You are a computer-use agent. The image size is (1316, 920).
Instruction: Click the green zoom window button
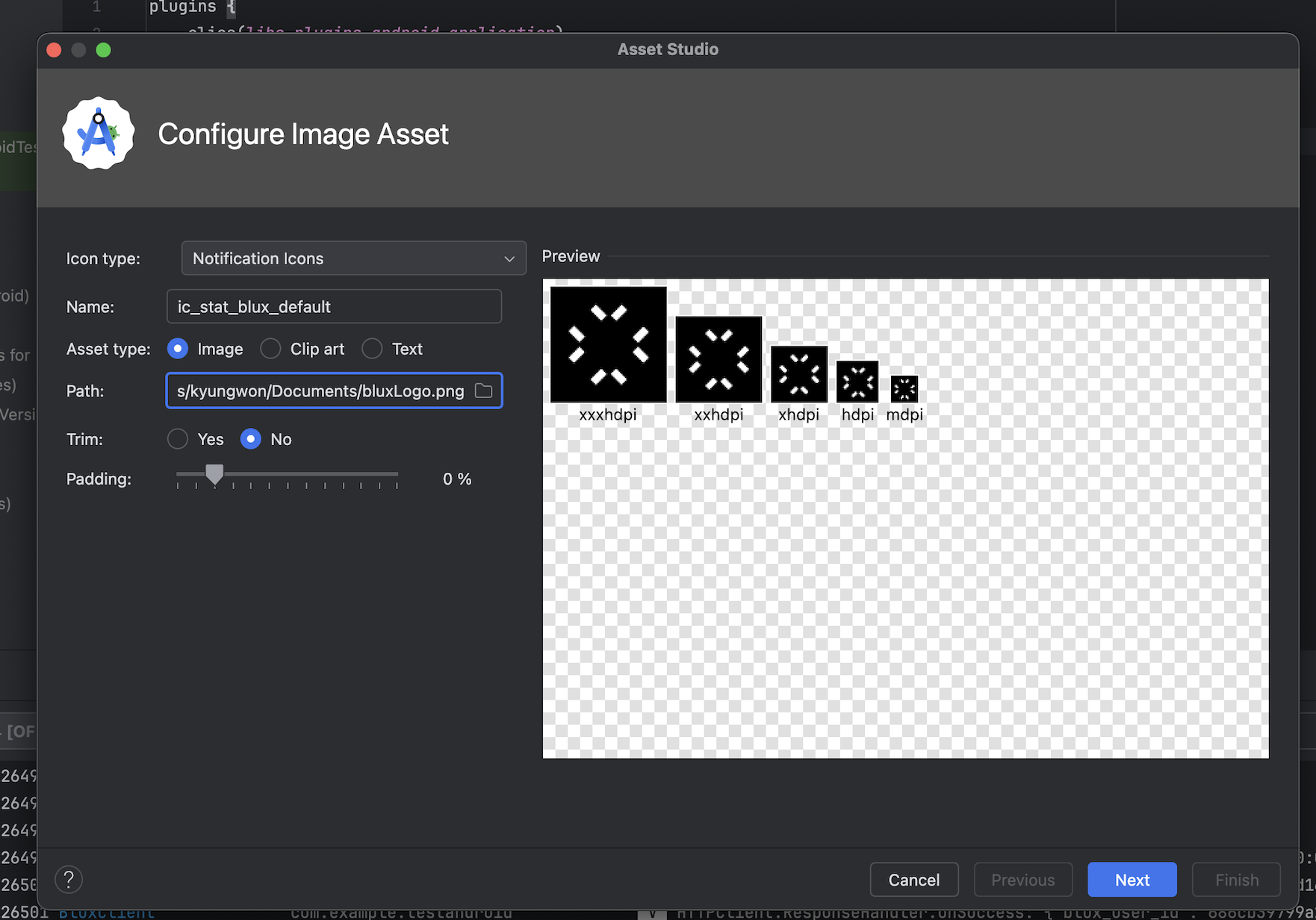pyautogui.click(x=104, y=50)
